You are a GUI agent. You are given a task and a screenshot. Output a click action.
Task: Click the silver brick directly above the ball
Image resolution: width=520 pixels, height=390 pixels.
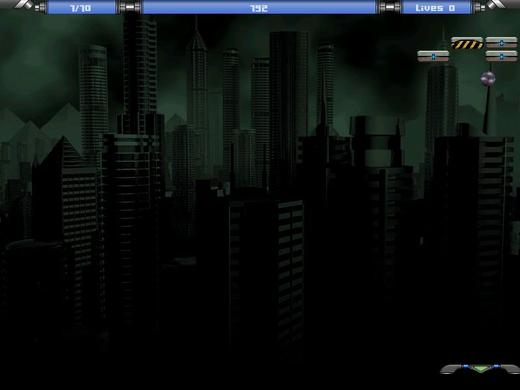[x=501, y=56]
